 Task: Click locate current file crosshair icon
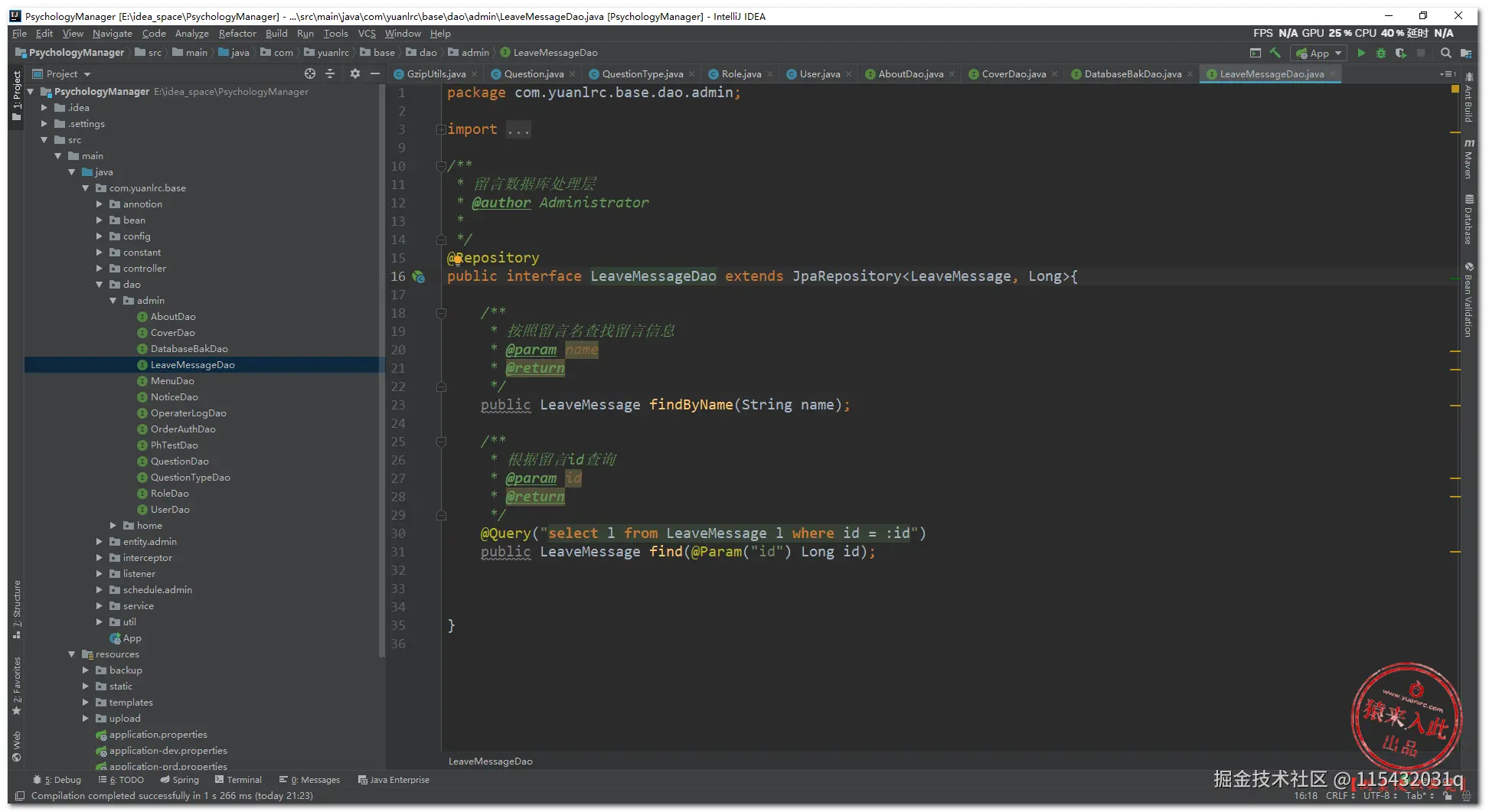coord(310,73)
